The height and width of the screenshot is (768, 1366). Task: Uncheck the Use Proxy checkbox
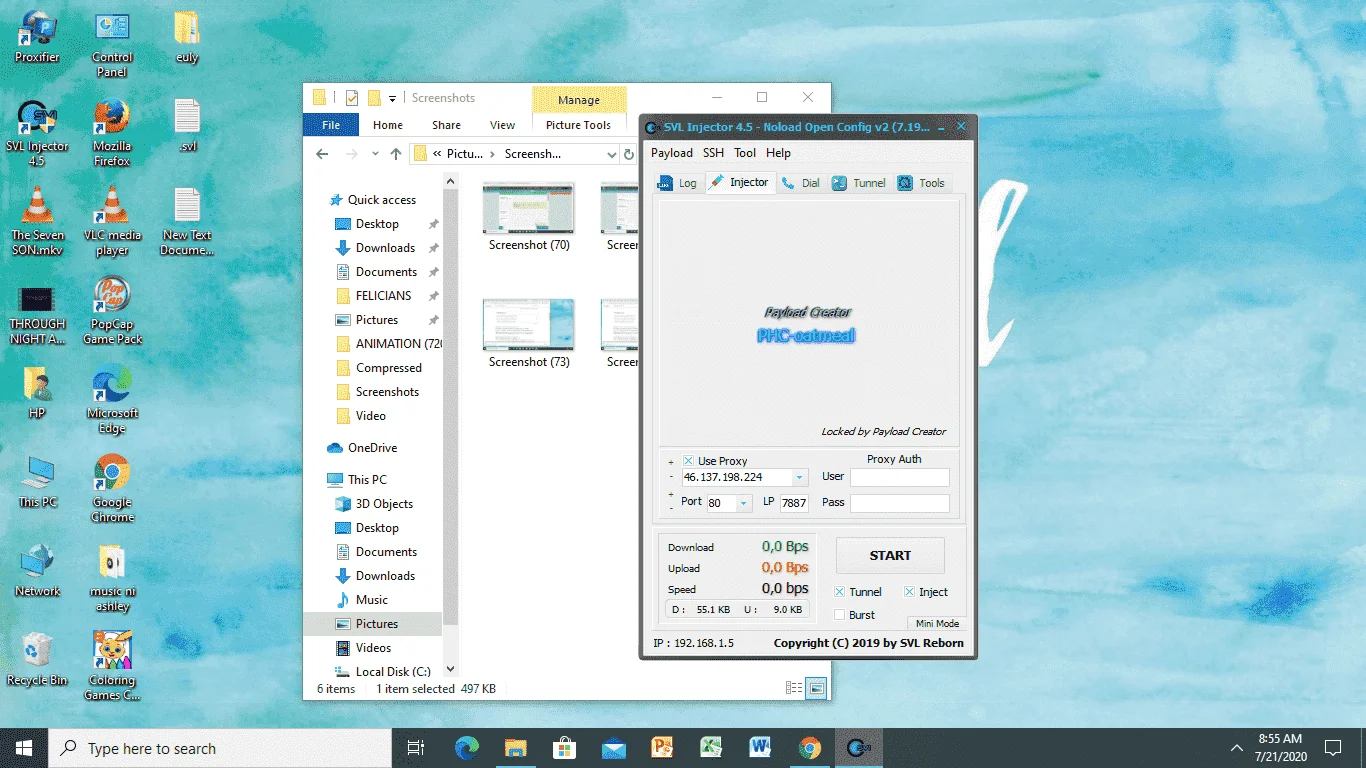688,461
